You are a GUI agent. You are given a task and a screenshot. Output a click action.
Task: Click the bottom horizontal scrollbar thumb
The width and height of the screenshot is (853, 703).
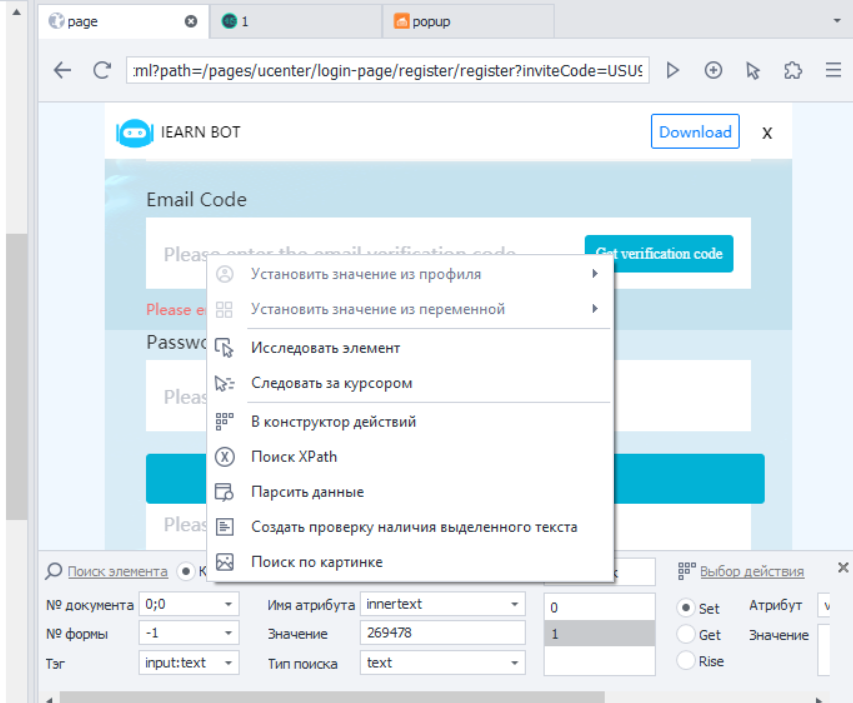[x=332, y=698]
